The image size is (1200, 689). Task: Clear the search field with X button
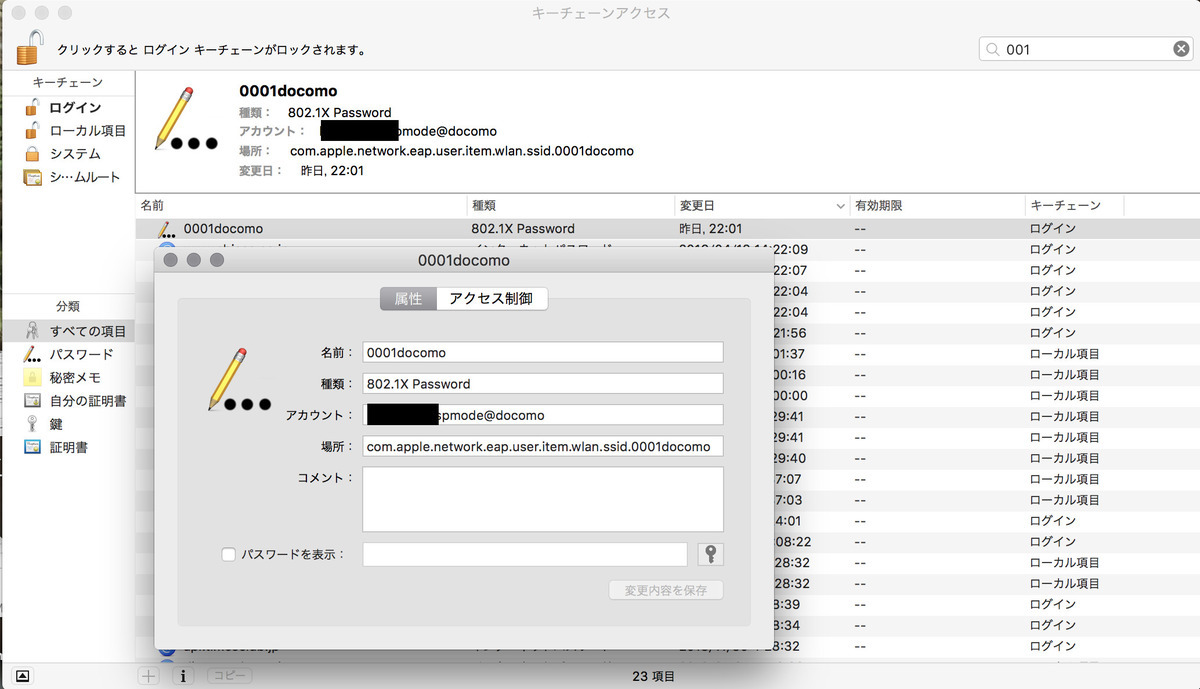(1181, 49)
